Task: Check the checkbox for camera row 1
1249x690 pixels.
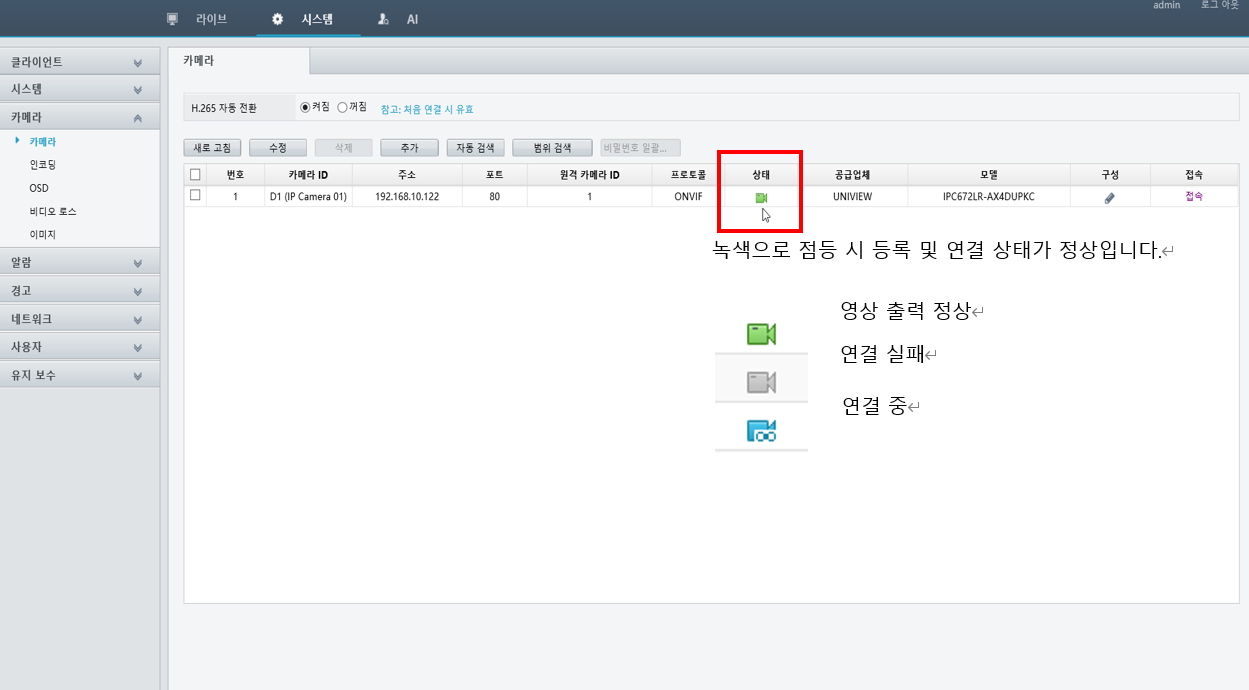Action: tap(195, 196)
